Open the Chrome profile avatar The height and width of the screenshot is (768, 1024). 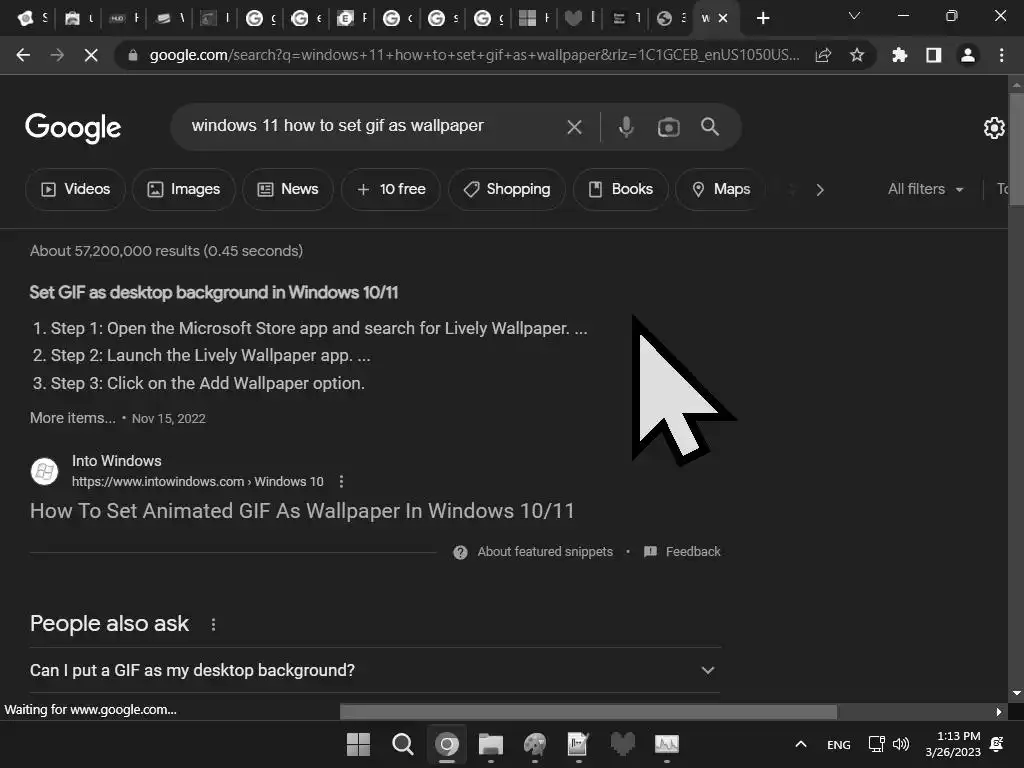point(968,56)
